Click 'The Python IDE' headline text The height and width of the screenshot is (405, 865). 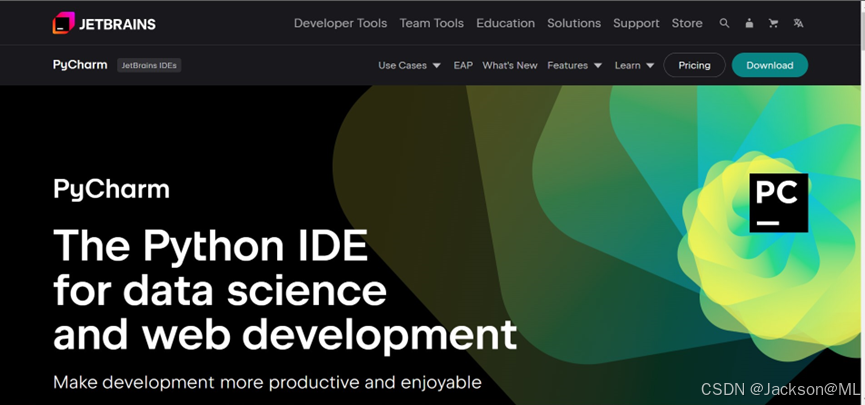(210, 246)
